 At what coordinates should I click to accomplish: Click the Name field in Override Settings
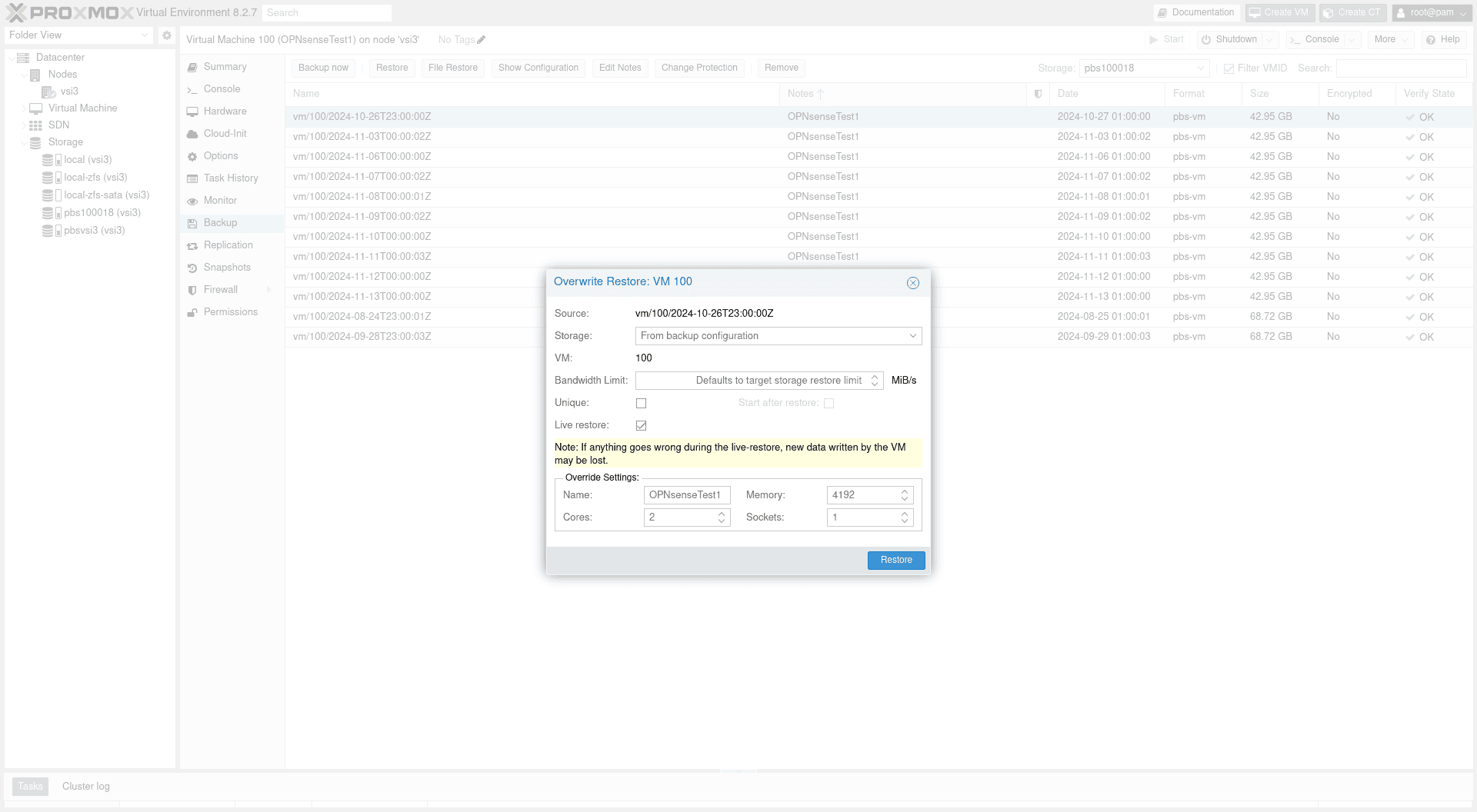pyautogui.click(x=686, y=495)
